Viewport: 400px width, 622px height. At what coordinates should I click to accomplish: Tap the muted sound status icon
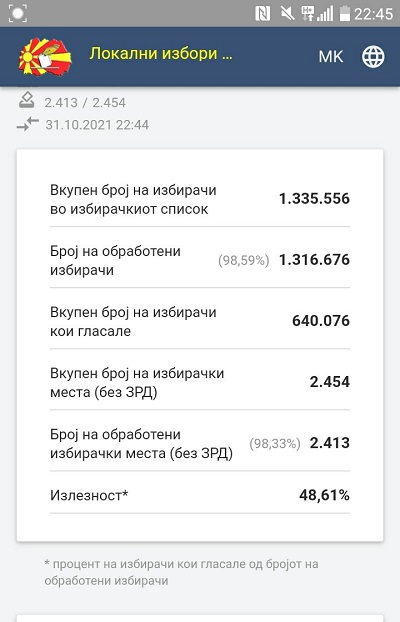click(287, 14)
